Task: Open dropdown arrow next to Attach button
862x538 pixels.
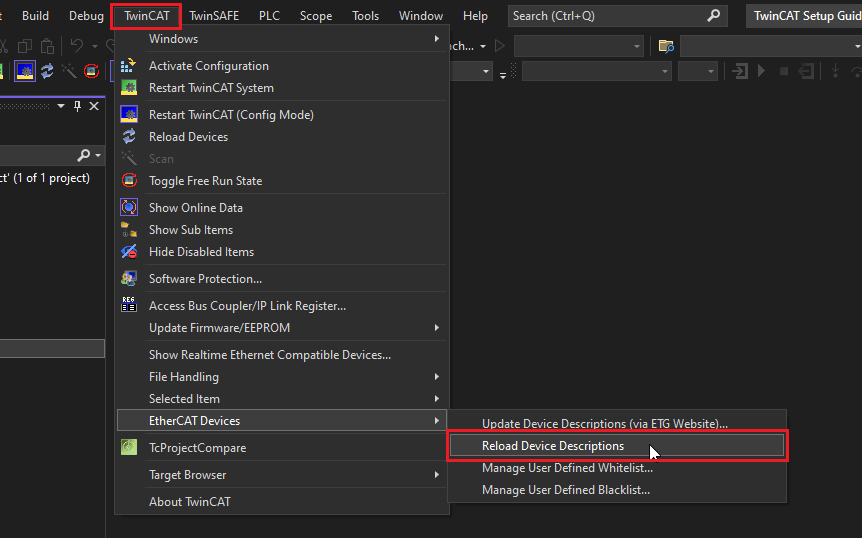Action: pyautogui.click(x=483, y=46)
